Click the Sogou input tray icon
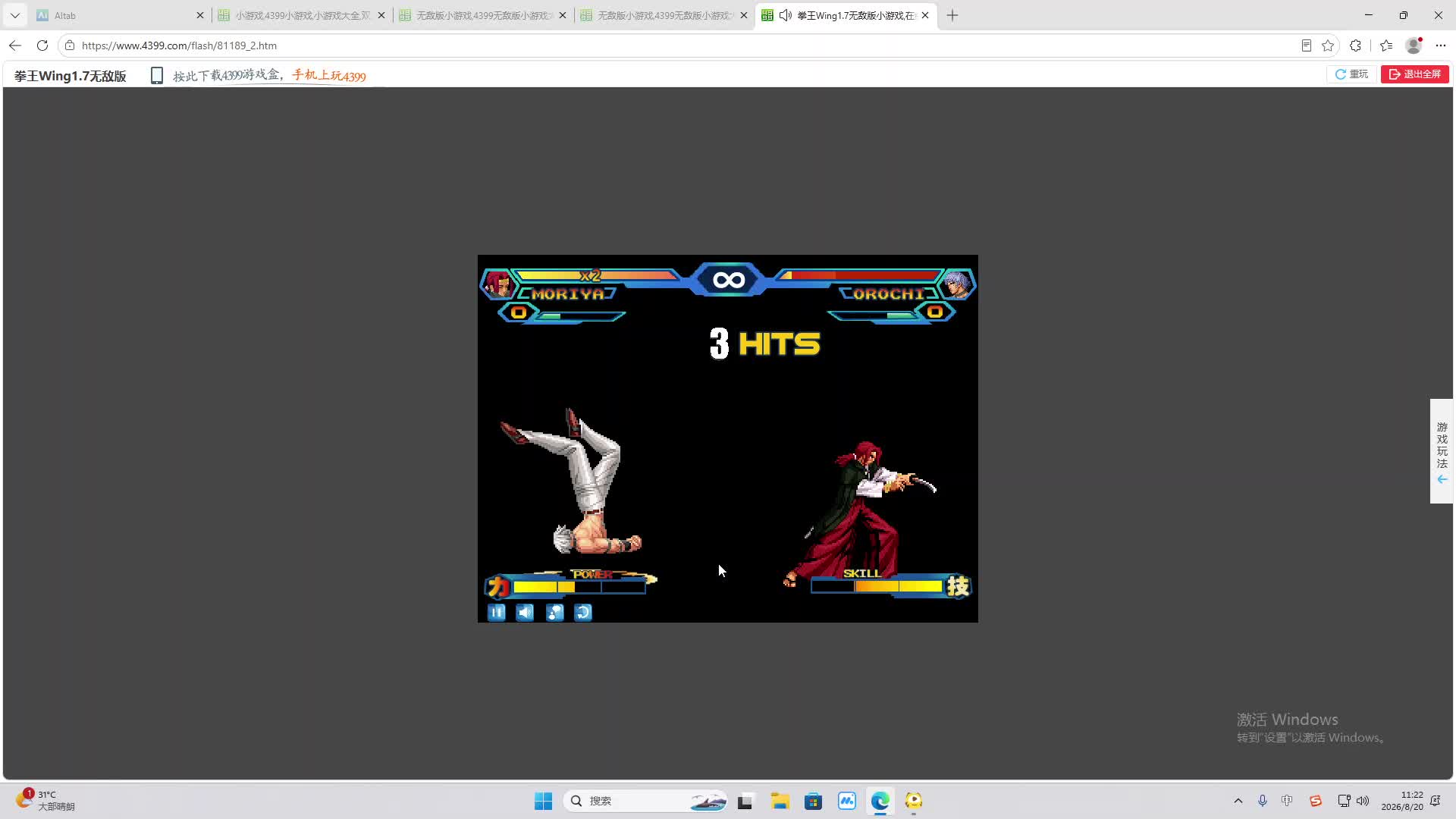Screen dimensions: 1456x819 (1316, 801)
